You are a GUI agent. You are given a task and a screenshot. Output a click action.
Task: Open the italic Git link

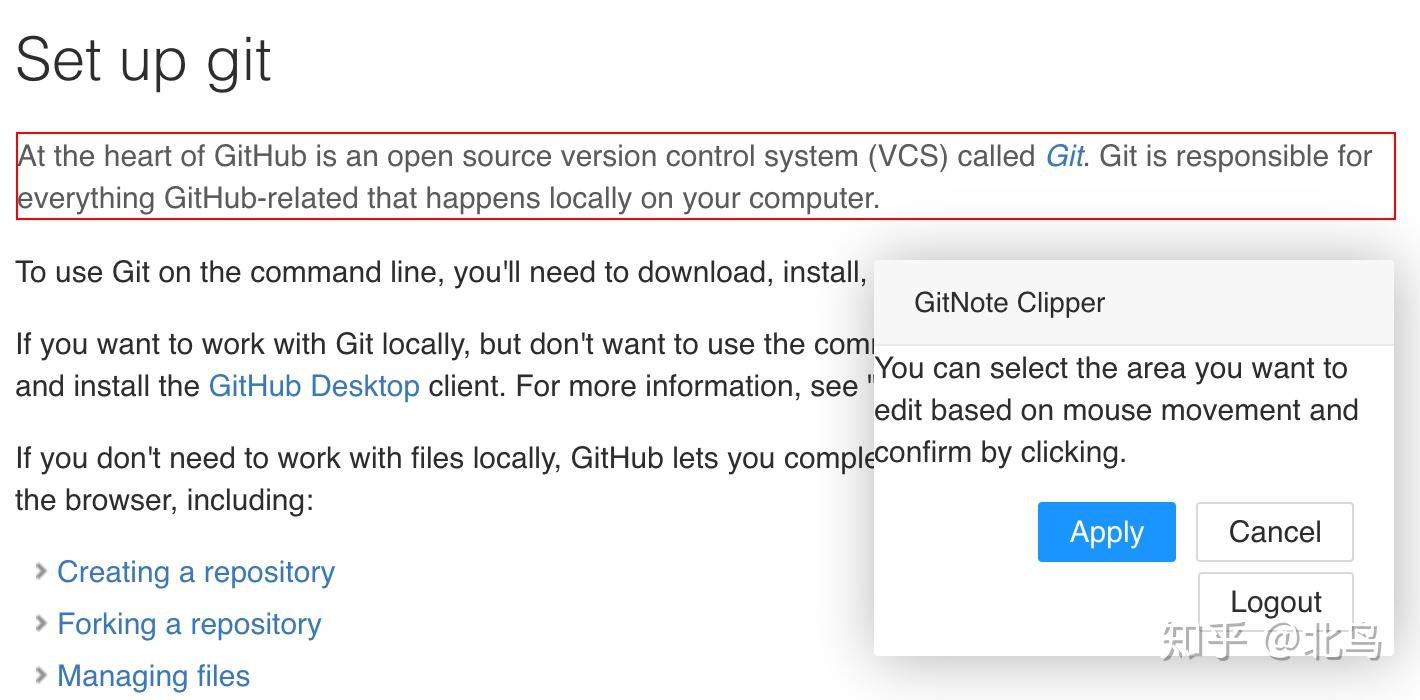1065,156
